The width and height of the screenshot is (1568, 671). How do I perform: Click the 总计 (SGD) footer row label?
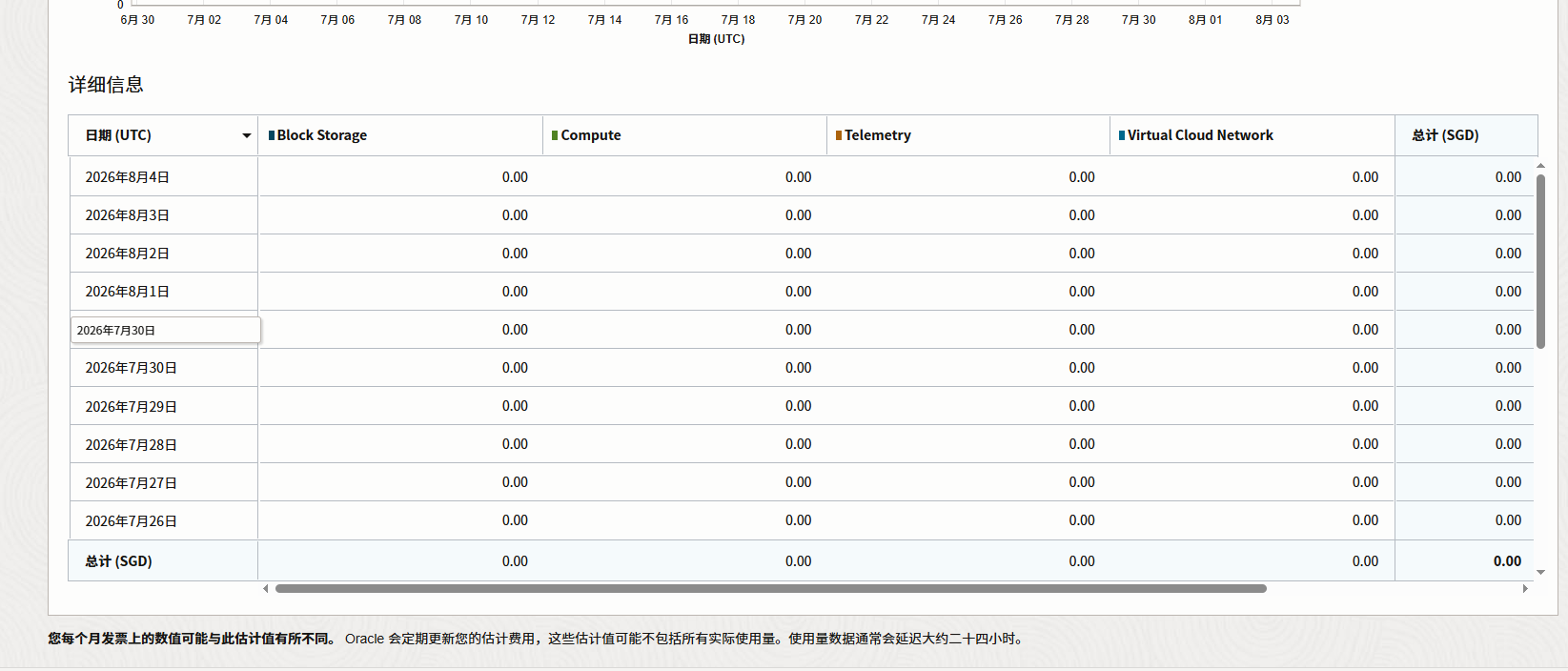(119, 561)
